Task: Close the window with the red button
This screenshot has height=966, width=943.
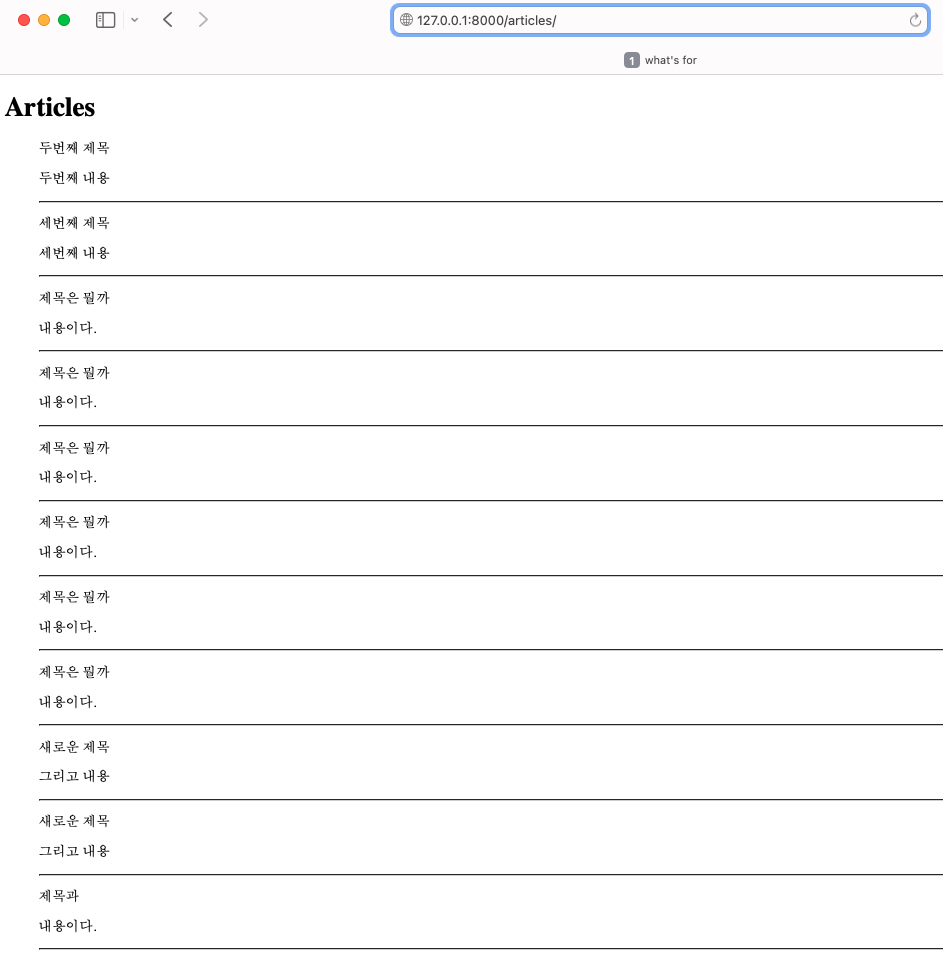Action: pos(24,20)
